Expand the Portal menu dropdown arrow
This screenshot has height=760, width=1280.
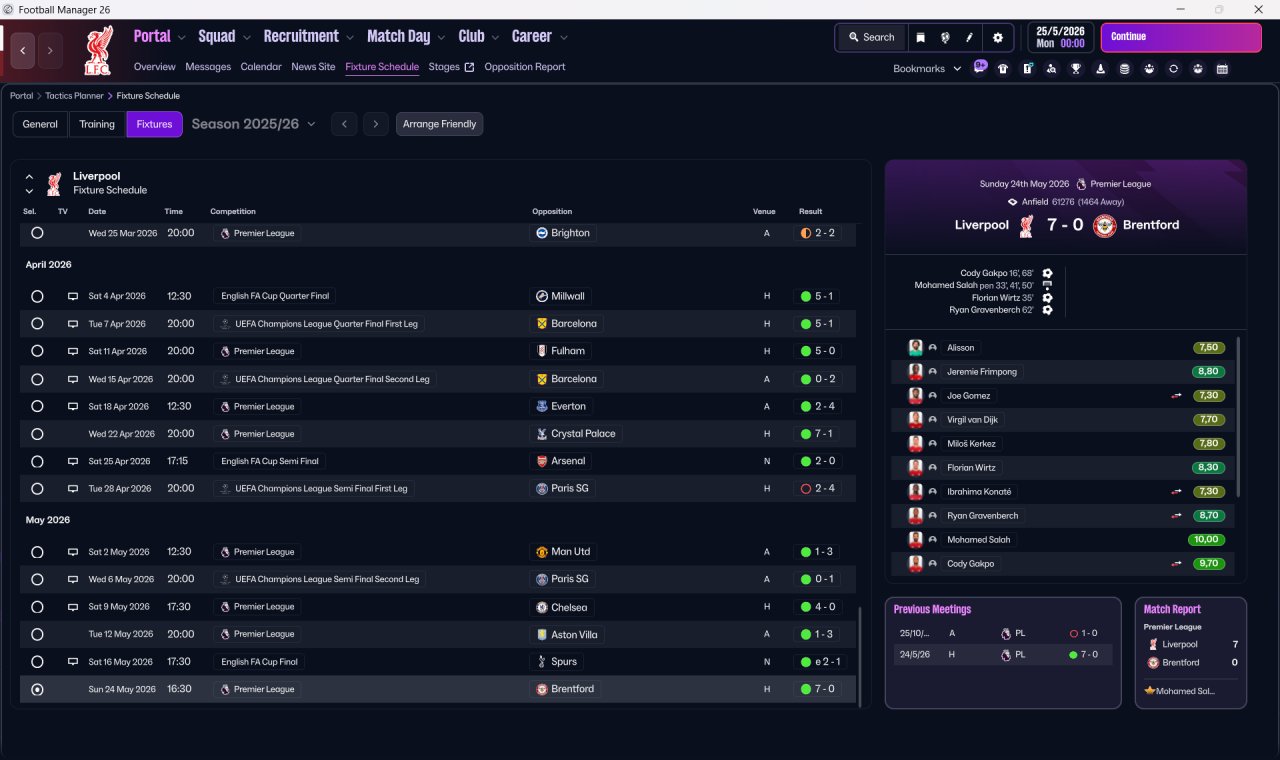pyautogui.click(x=181, y=38)
